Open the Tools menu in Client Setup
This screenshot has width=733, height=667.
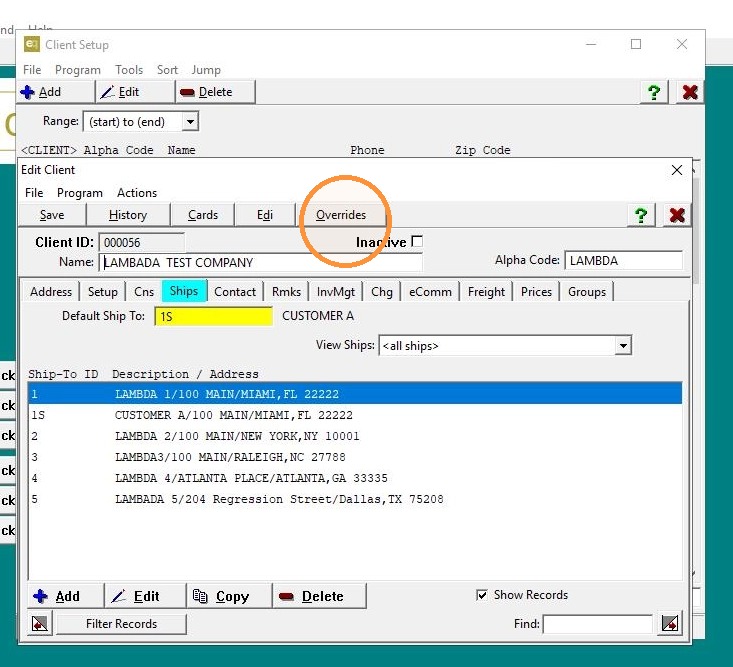click(x=129, y=70)
